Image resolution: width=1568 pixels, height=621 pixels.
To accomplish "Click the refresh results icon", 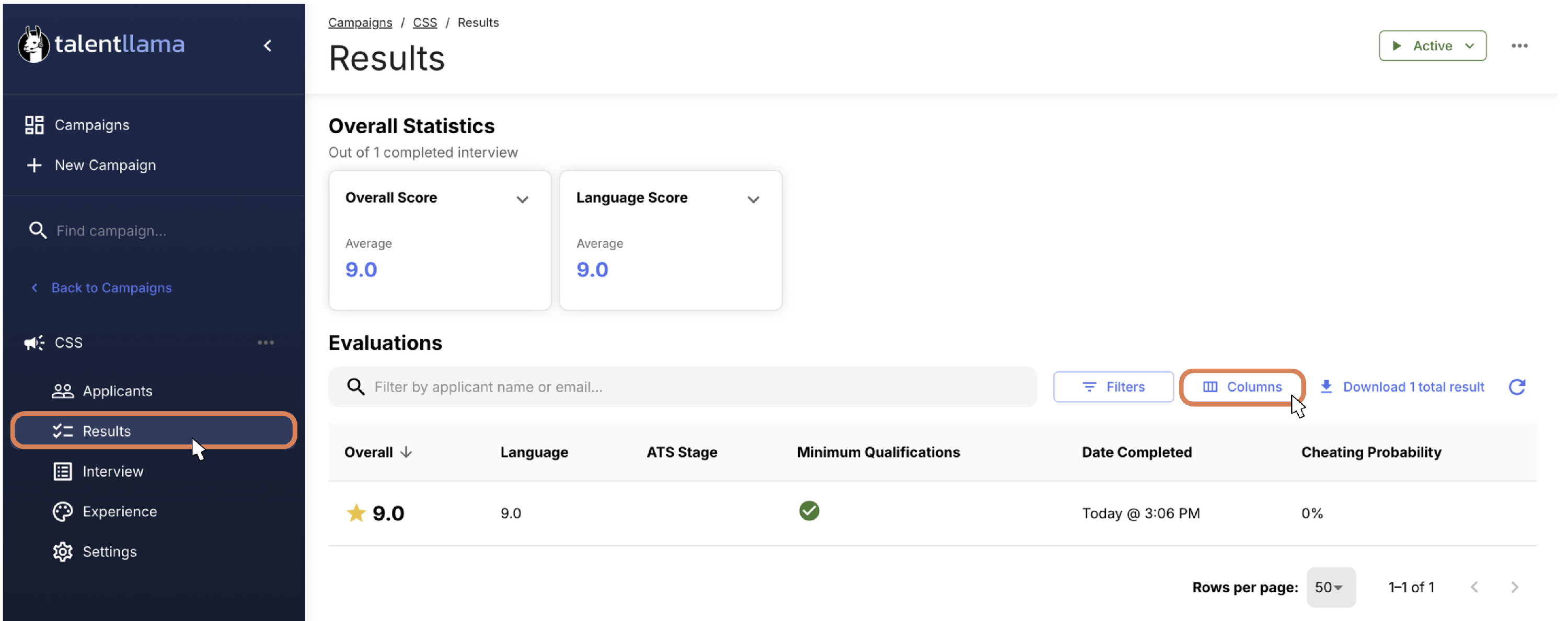I will 1516,387.
